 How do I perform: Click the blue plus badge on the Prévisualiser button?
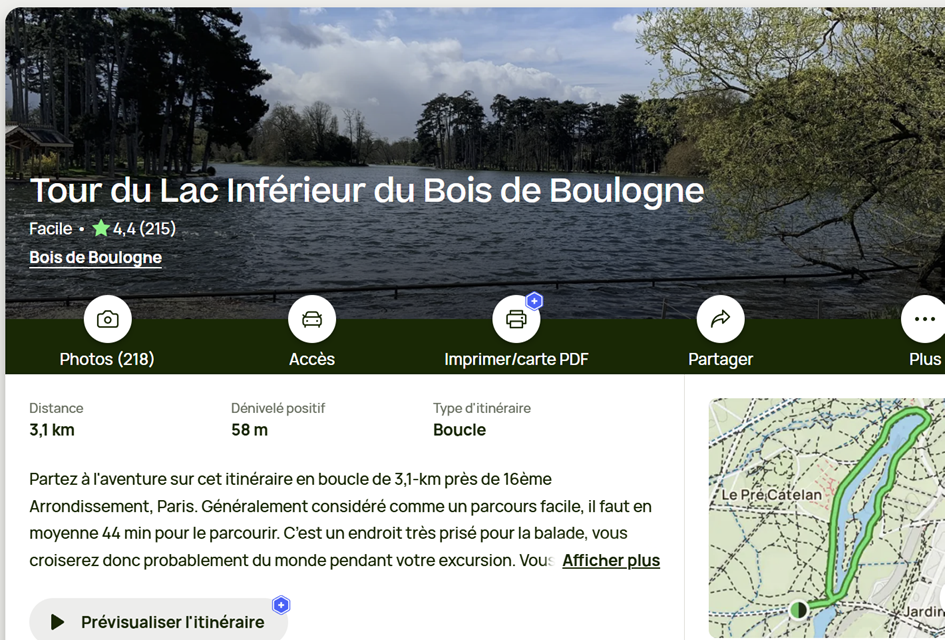coord(281,605)
